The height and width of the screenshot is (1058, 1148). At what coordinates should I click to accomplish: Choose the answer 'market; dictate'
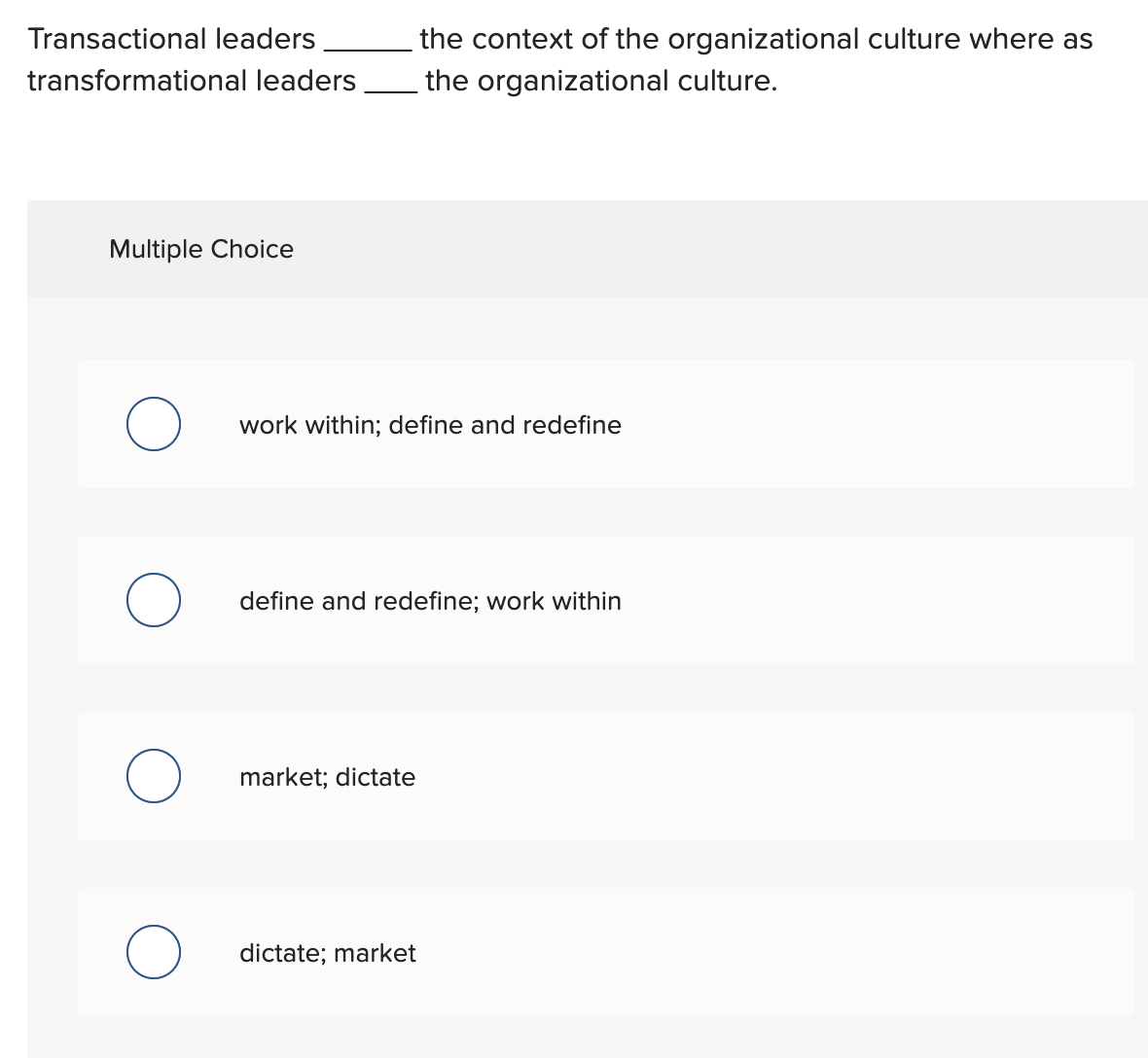tap(327, 777)
